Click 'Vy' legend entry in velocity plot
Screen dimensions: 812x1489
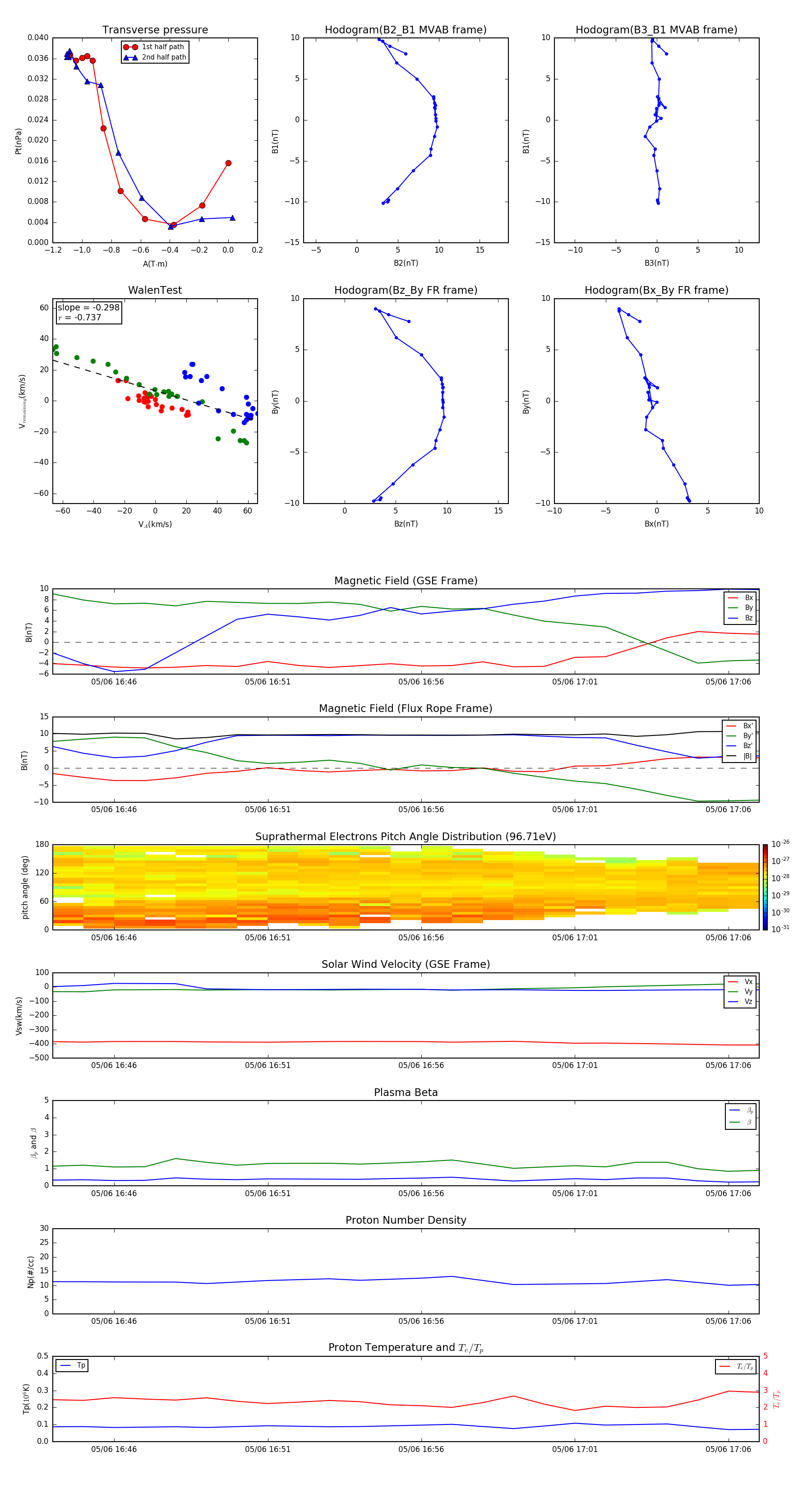pos(740,991)
